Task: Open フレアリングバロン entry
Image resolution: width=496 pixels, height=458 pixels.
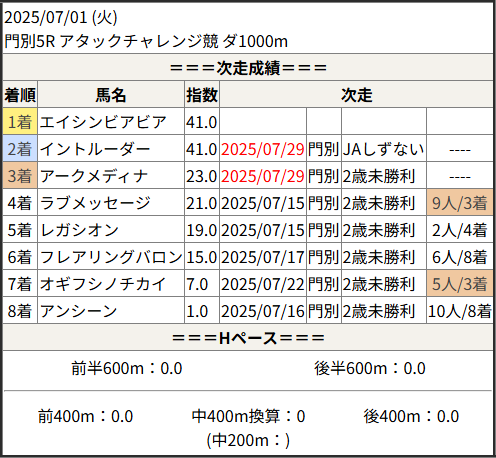Action: [111, 257]
